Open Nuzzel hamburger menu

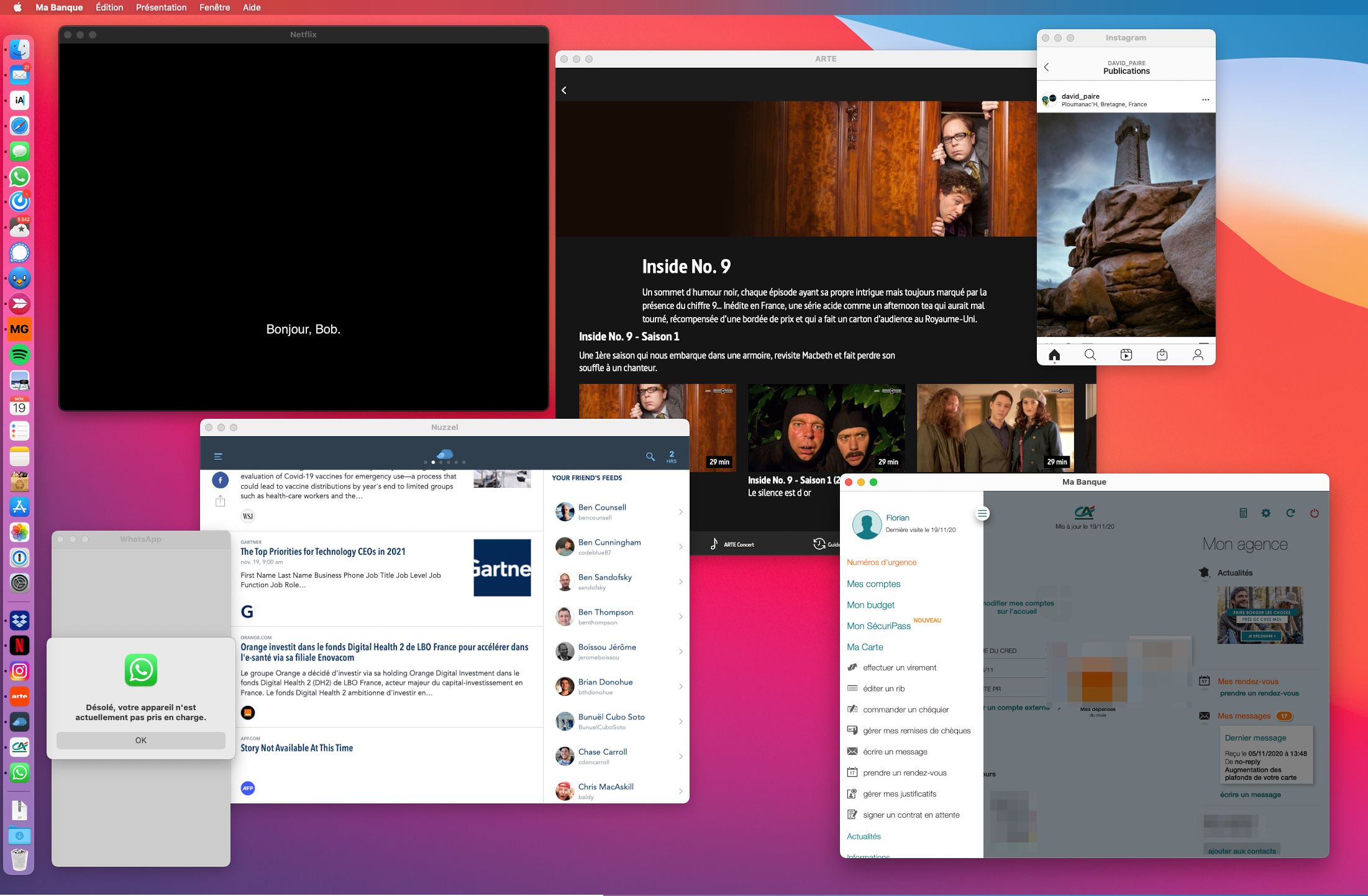(x=218, y=457)
